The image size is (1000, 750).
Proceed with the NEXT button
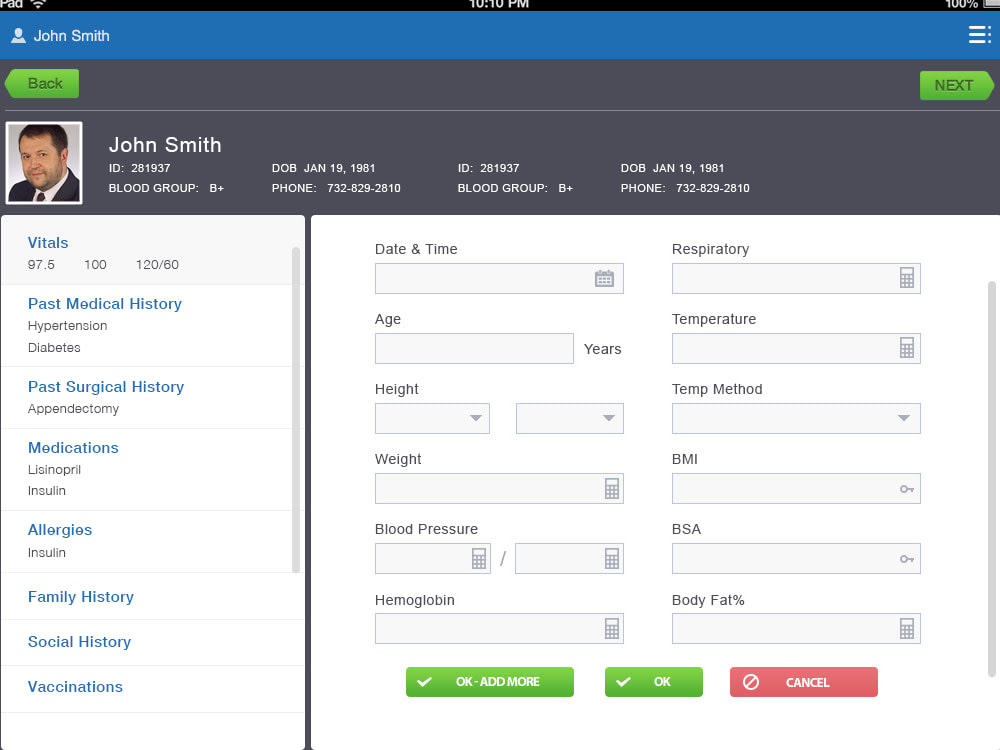(x=957, y=85)
